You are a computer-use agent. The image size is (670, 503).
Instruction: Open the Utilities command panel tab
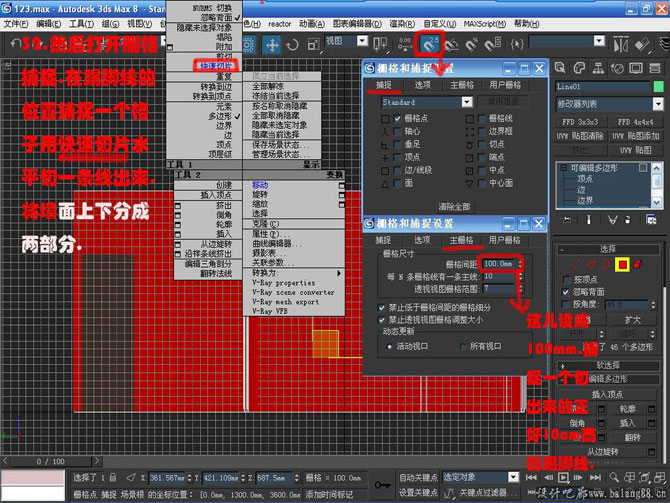point(655,68)
